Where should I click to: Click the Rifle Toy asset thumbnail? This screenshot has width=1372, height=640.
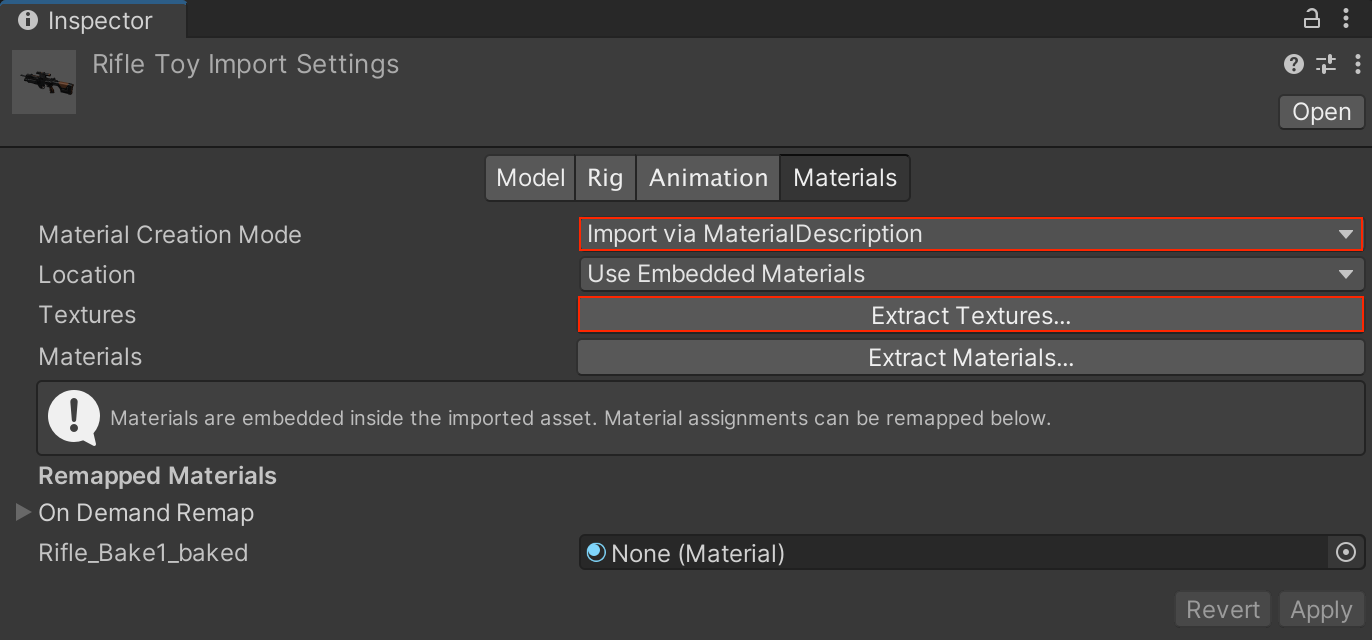44,81
